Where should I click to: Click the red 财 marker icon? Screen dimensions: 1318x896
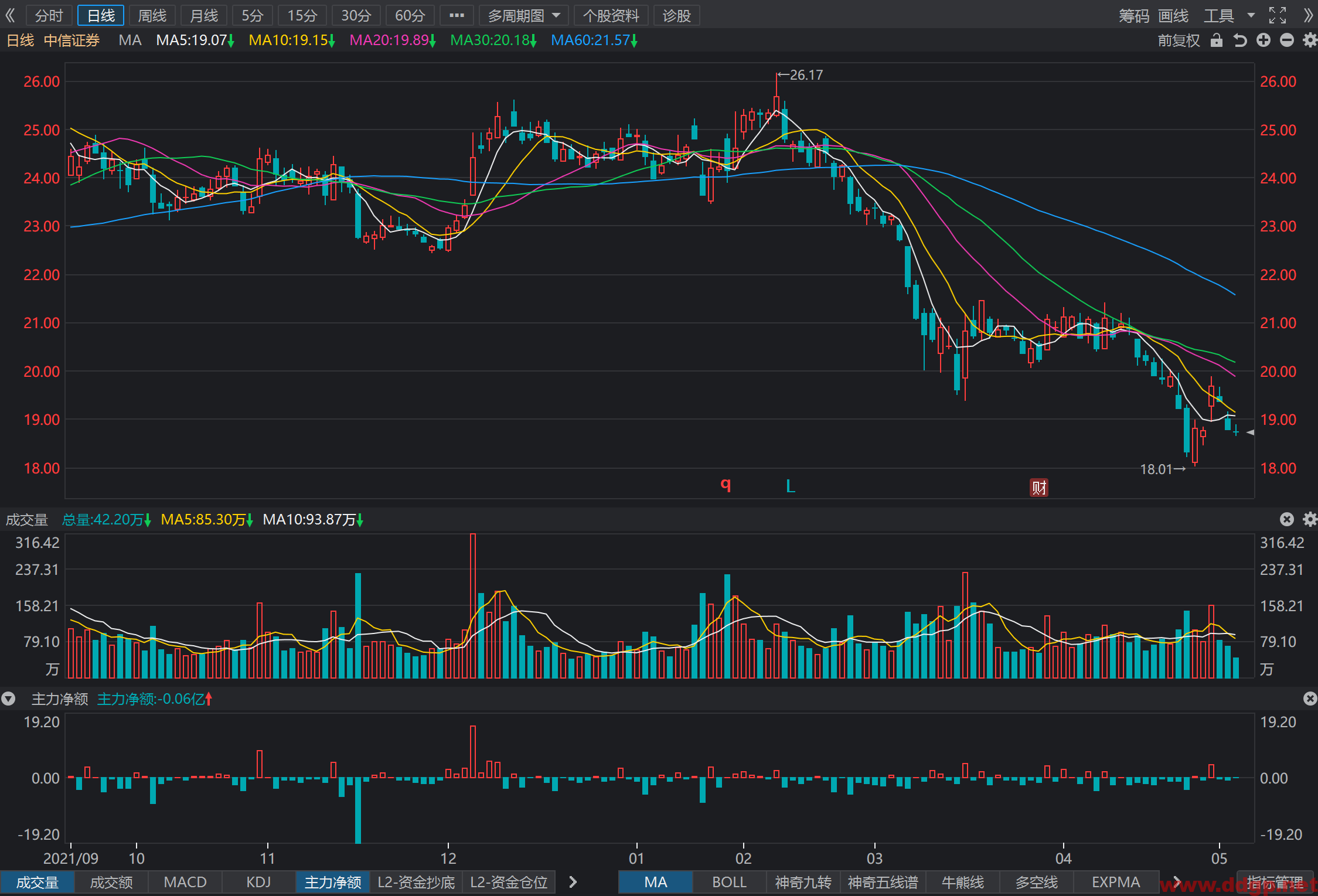point(1039,488)
